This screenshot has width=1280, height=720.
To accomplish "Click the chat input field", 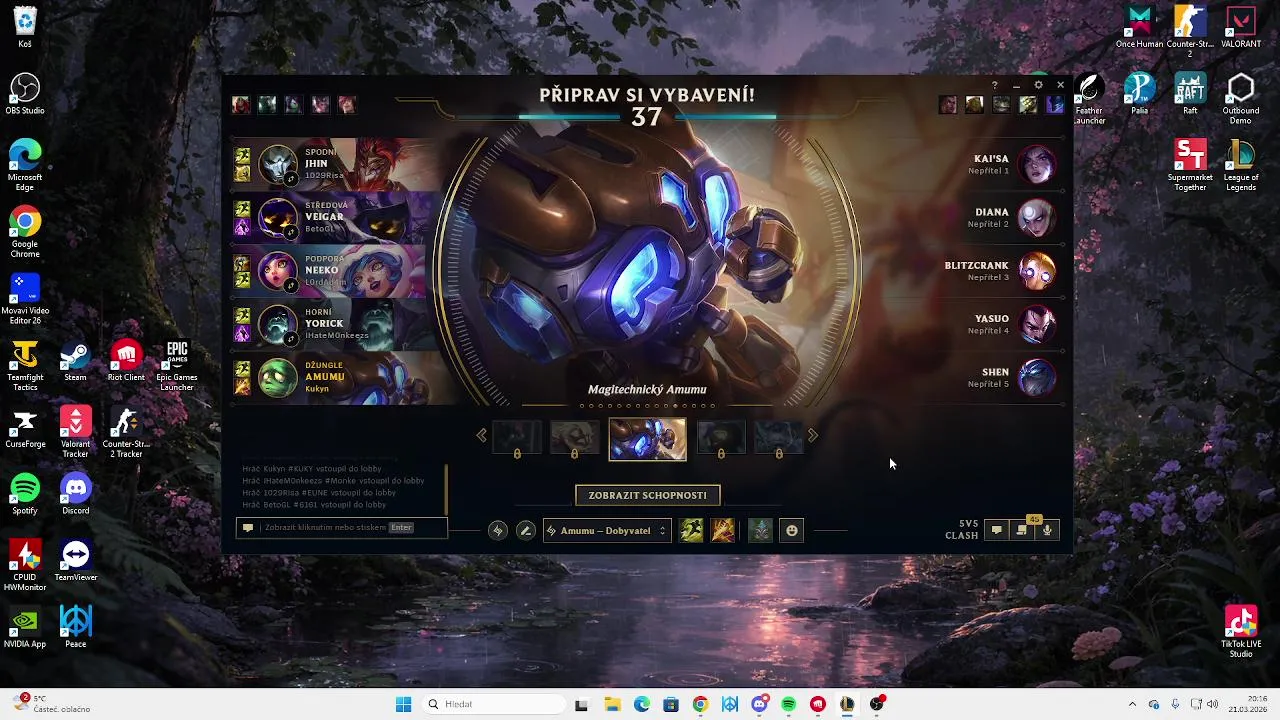I will click(342, 527).
